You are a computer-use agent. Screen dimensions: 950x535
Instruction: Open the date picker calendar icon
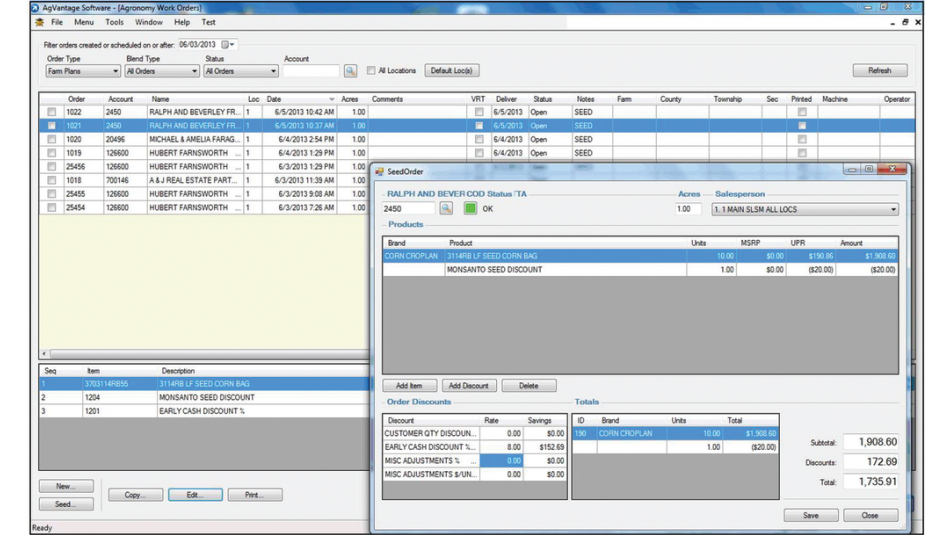(x=227, y=45)
